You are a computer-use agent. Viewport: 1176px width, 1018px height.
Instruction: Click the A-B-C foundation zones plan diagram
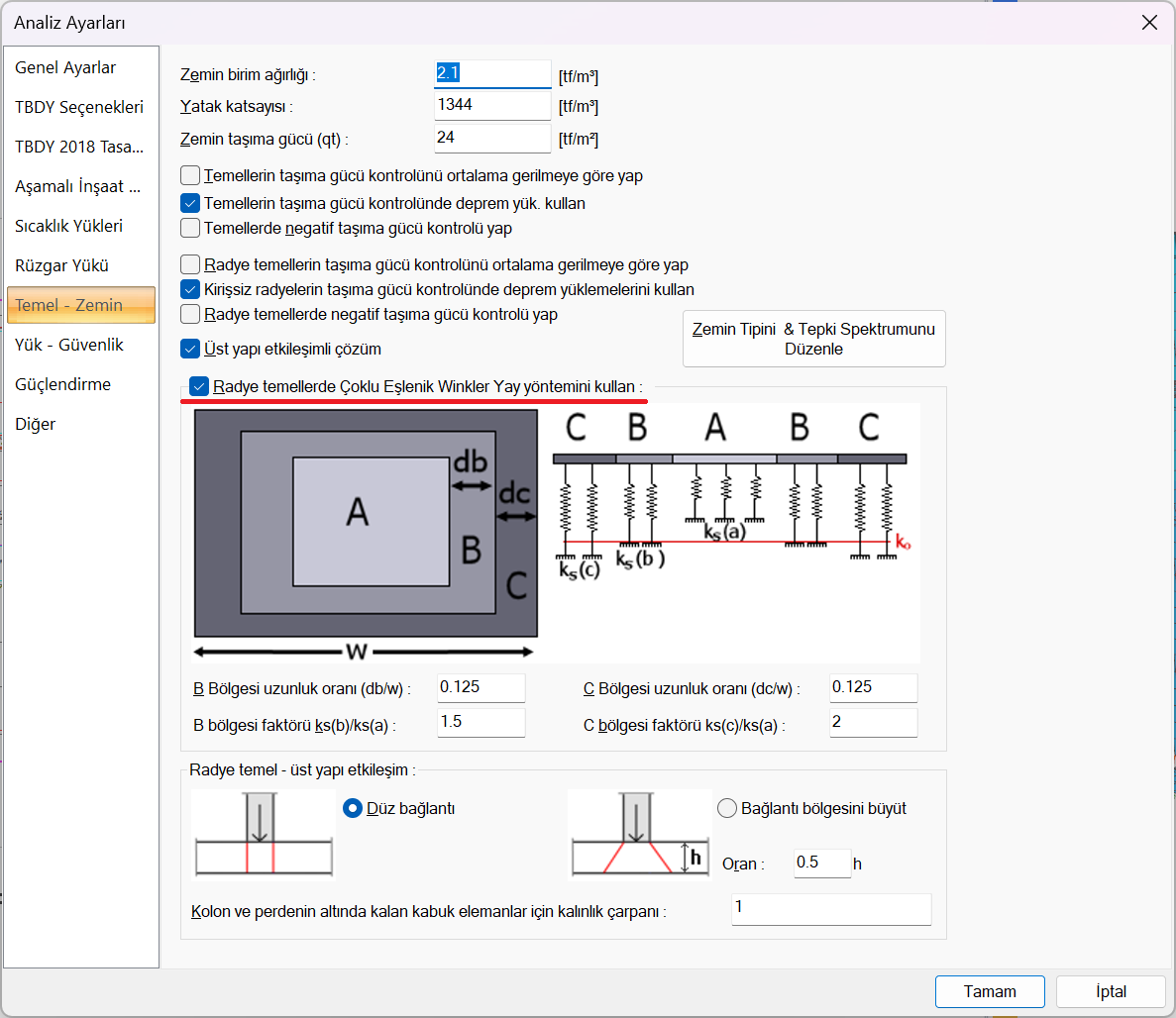(x=366, y=535)
